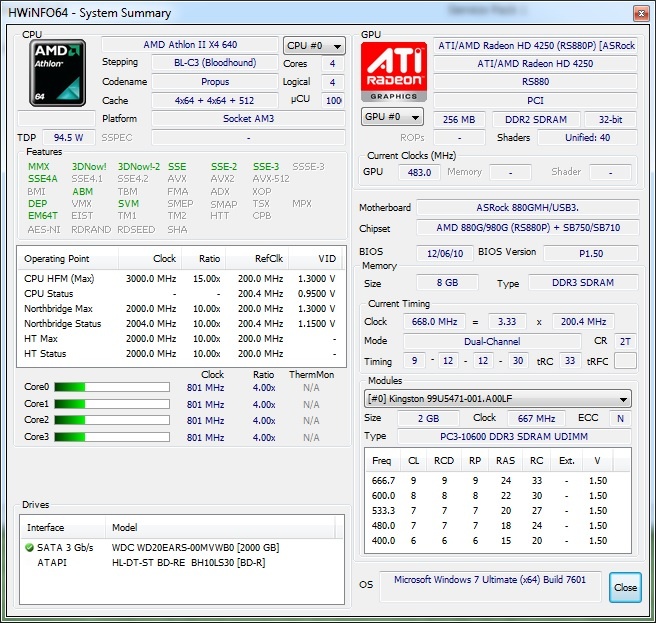Screen dimensions: 656x623
Task: Select the HT Status row
Action: (180, 354)
